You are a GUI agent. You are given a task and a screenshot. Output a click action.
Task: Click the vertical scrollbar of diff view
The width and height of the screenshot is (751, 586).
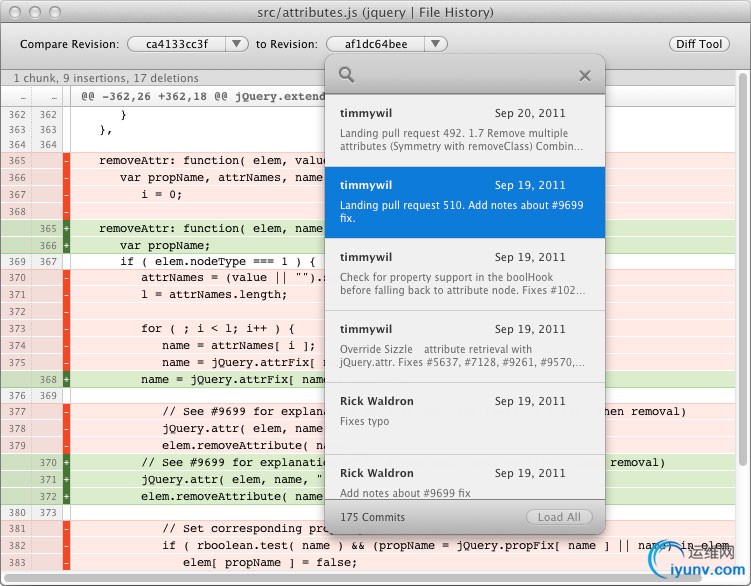pos(743,268)
